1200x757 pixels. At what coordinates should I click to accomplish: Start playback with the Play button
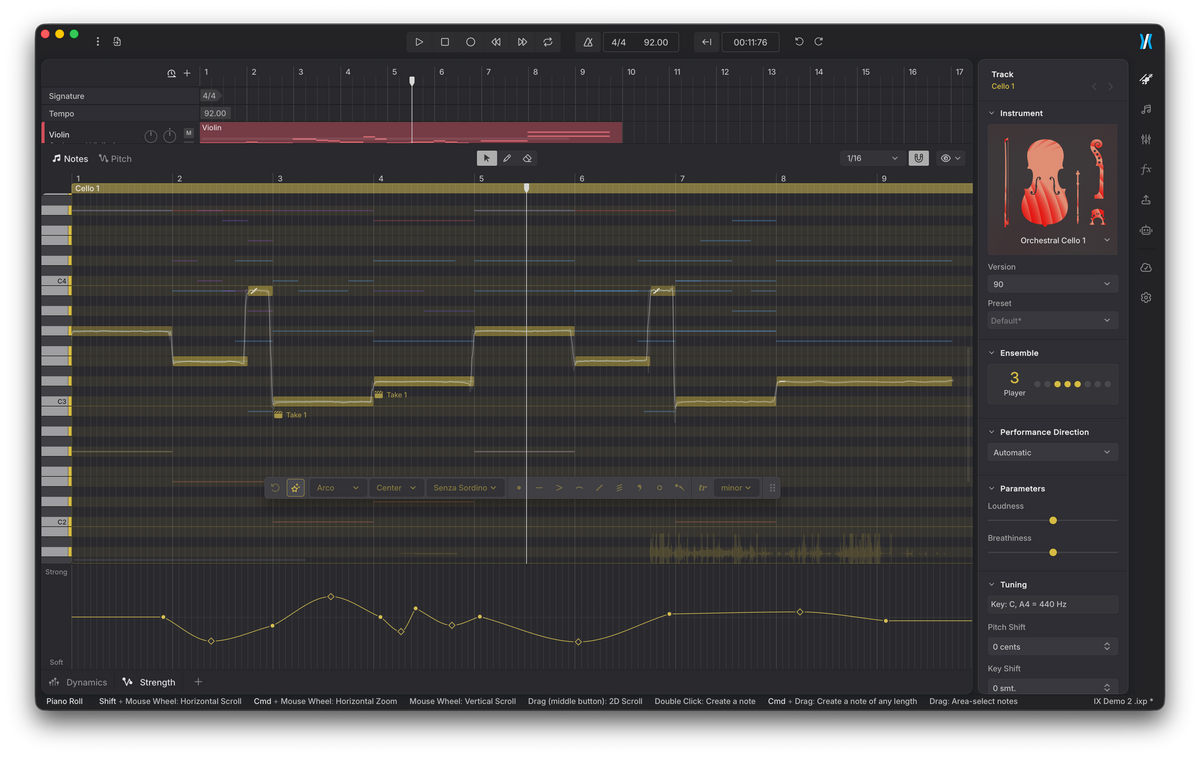(x=419, y=42)
